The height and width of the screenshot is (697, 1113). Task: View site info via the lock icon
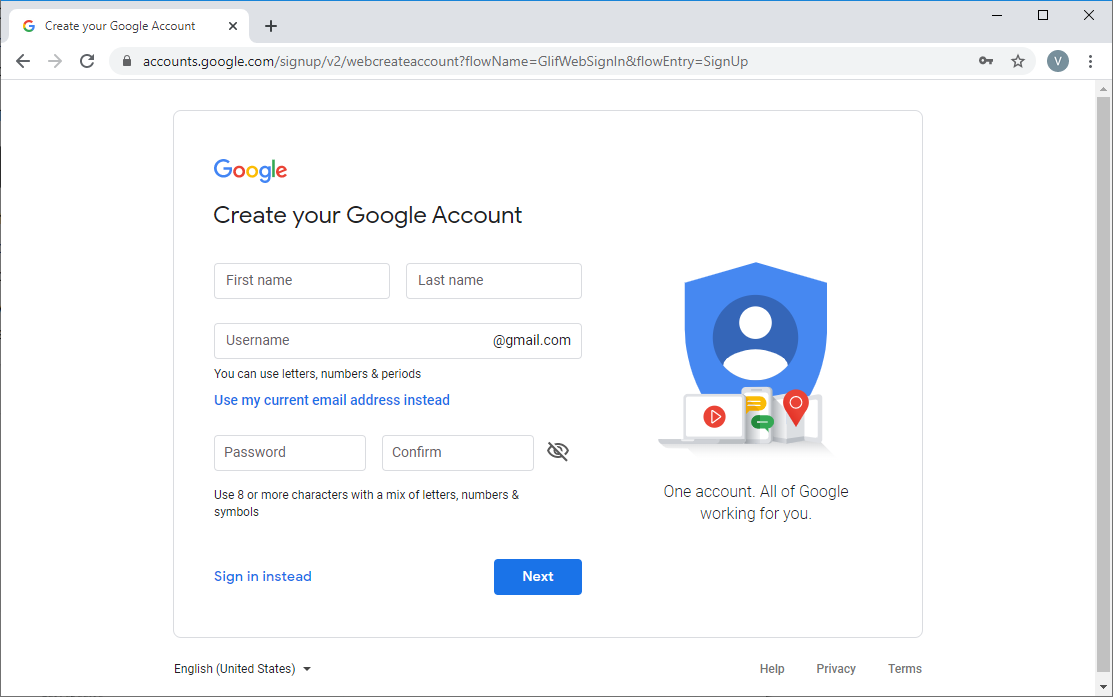(127, 61)
